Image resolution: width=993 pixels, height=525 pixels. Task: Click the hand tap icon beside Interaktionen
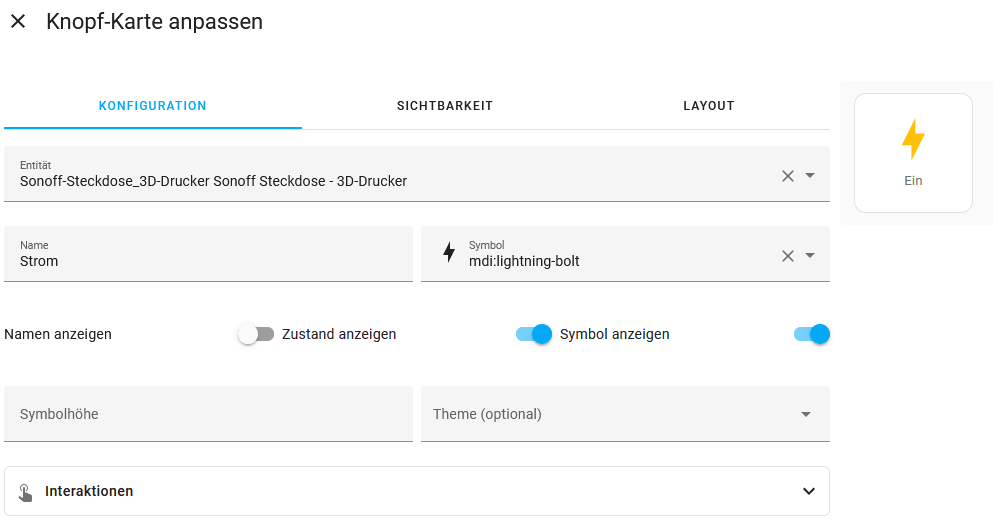[25, 492]
